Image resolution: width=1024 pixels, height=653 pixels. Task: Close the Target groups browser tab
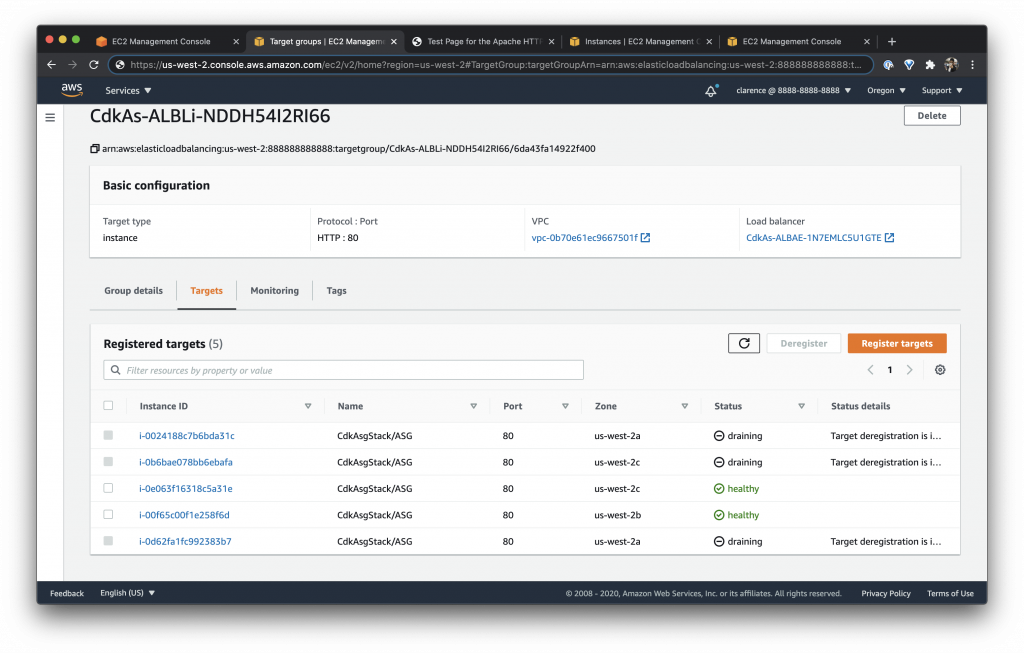click(x=394, y=41)
